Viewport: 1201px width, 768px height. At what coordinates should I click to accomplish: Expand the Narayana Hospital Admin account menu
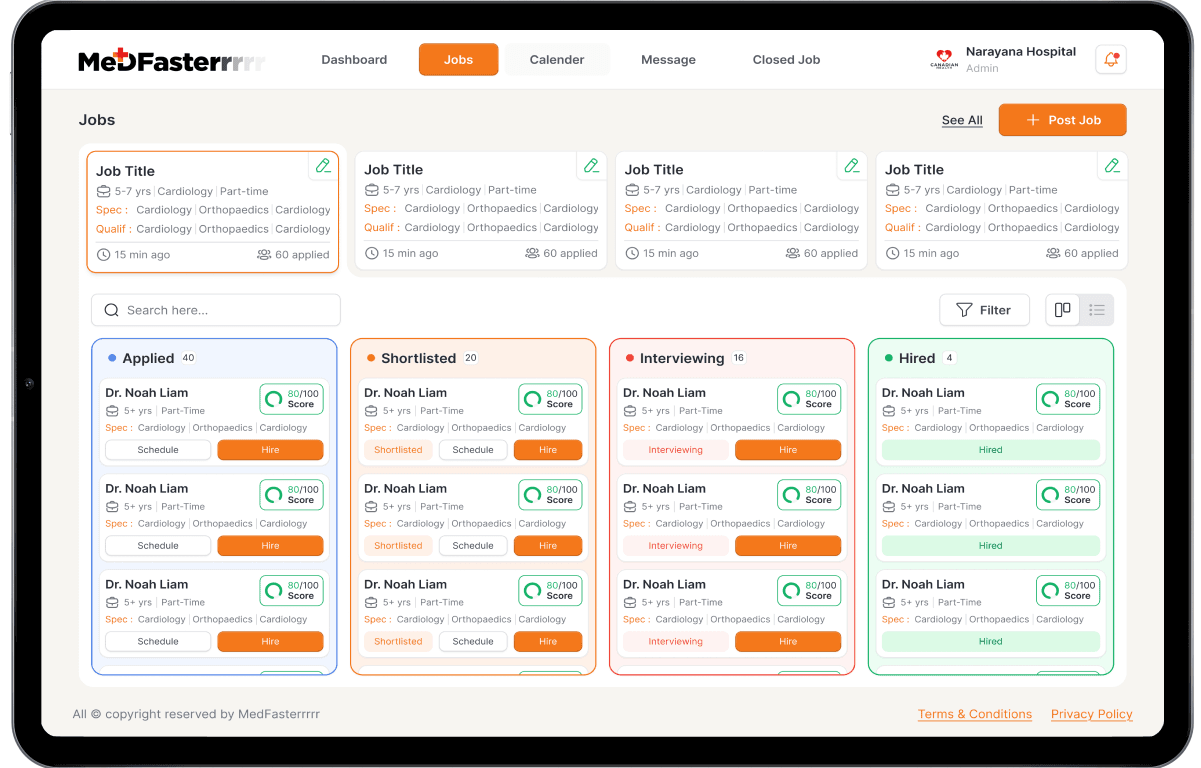click(1020, 60)
